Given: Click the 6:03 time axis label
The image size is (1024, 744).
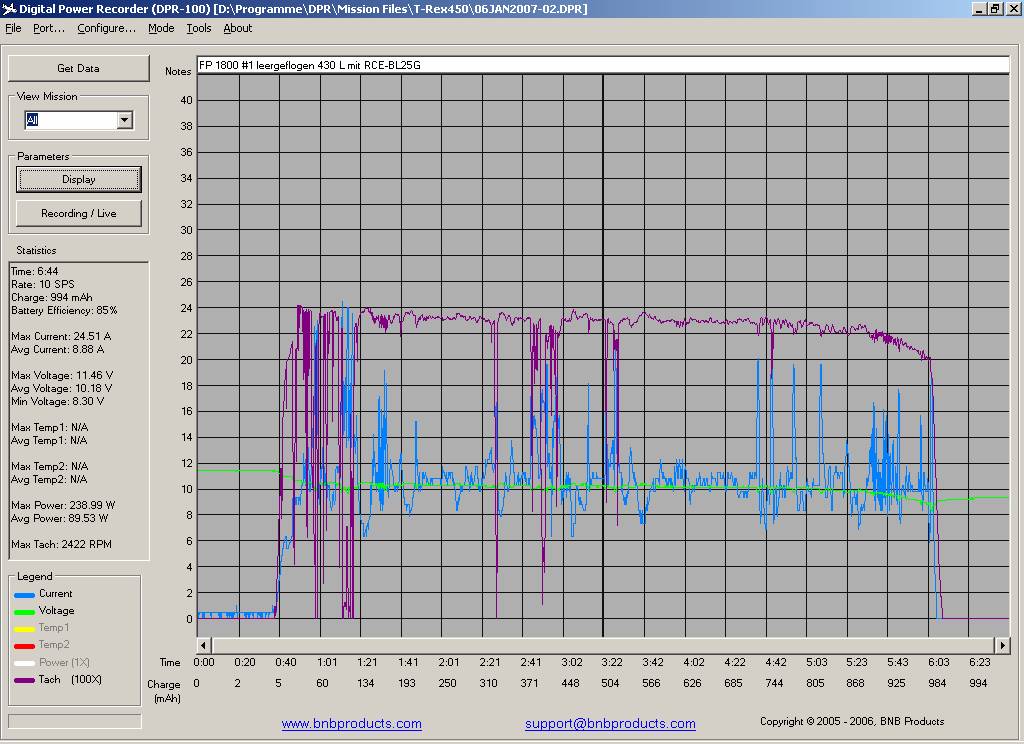Looking at the screenshot, I should [x=938, y=662].
